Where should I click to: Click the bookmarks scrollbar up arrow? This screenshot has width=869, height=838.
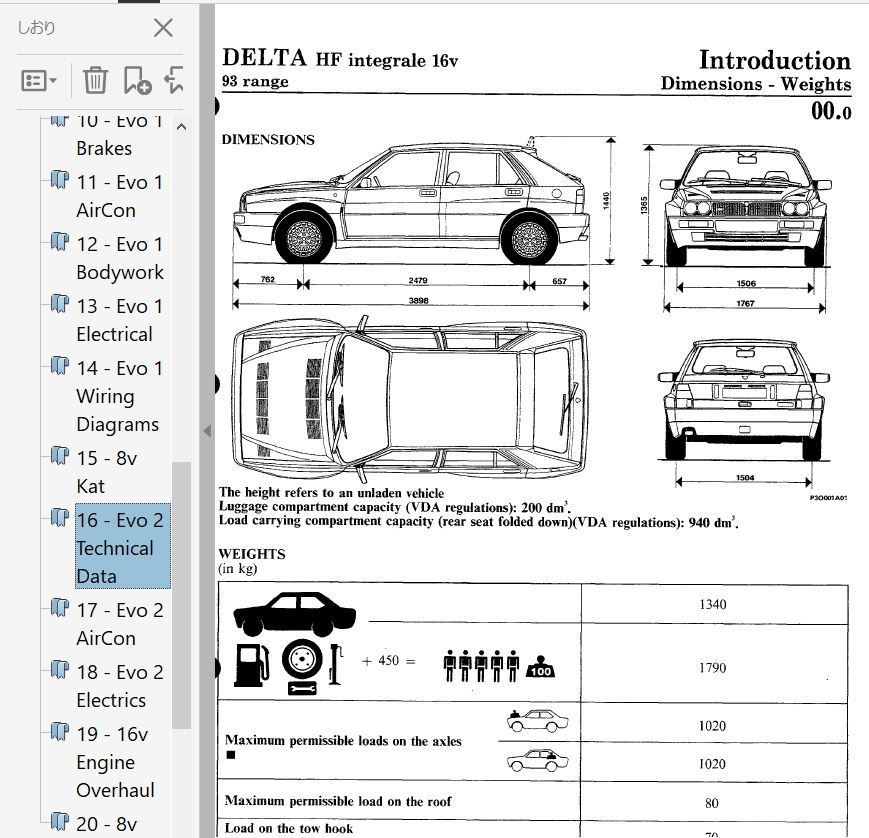pyautogui.click(x=181, y=127)
